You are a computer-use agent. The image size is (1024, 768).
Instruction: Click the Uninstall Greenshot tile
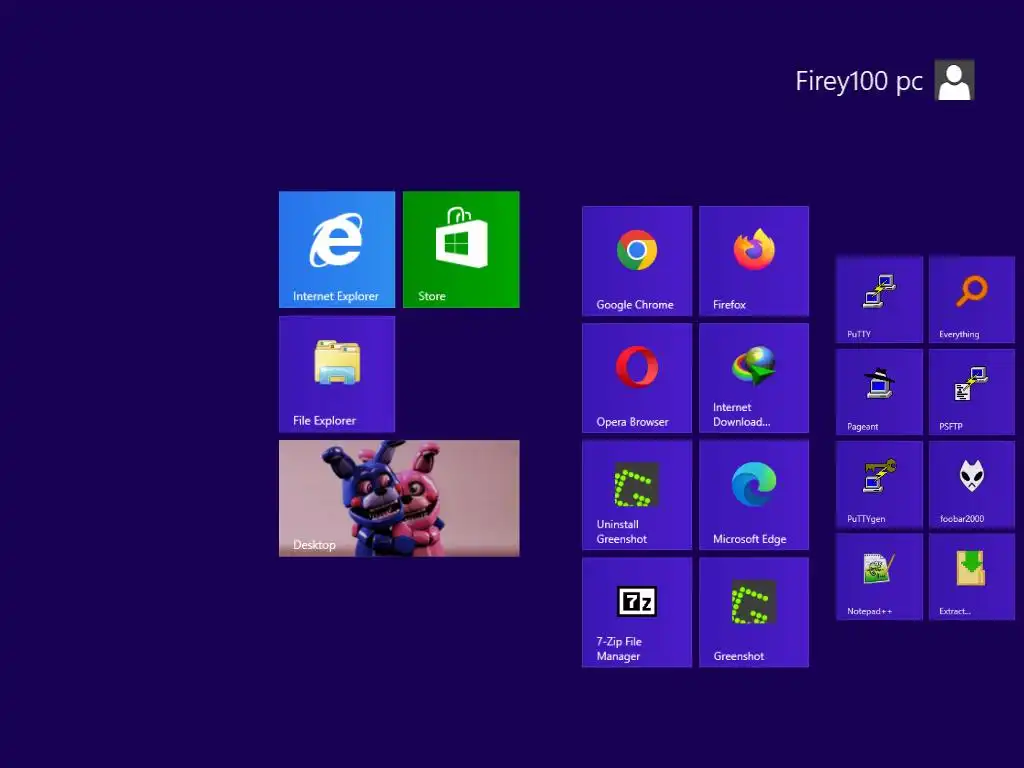click(x=637, y=495)
